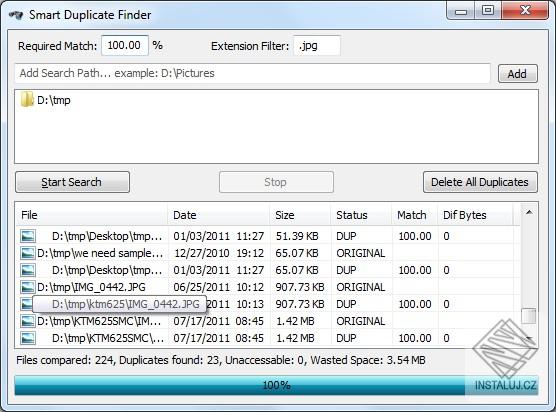Click the 'D:\tmp\ktm625\IMG_0442.JPG' tooltip row
The image size is (556, 412).
[119, 304]
